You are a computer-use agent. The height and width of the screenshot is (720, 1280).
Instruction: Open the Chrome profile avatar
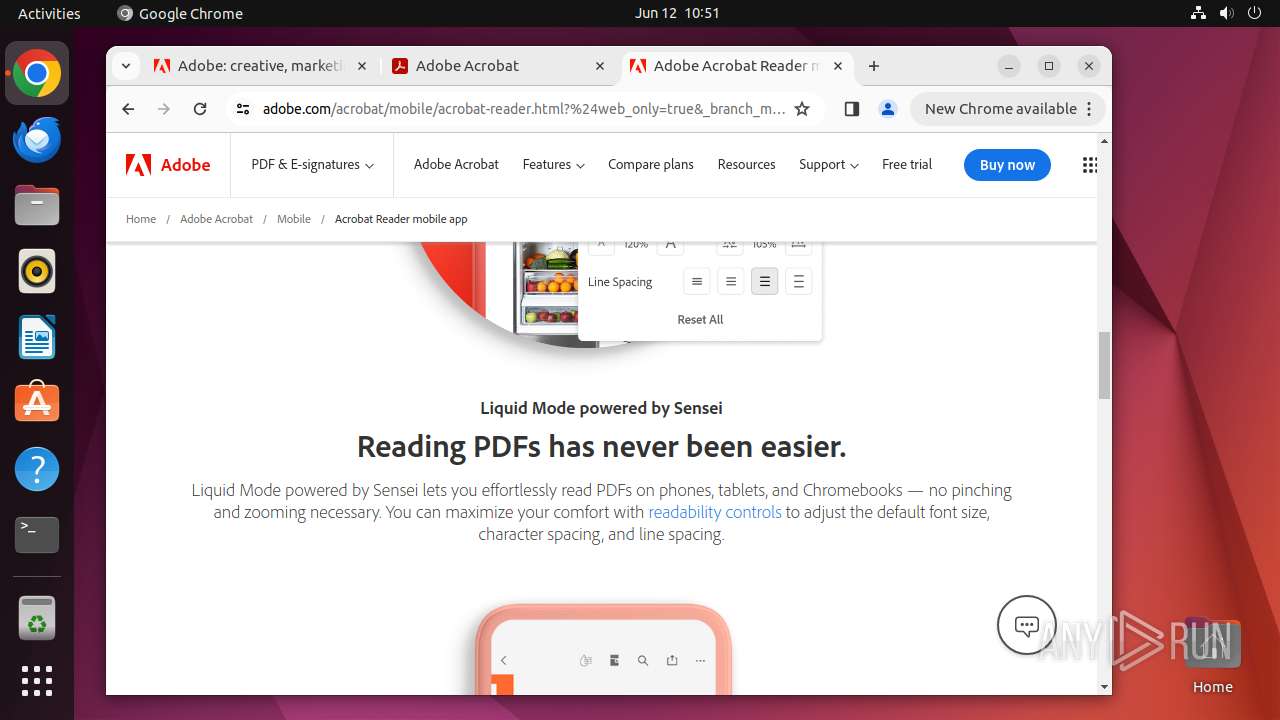click(x=887, y=109)
